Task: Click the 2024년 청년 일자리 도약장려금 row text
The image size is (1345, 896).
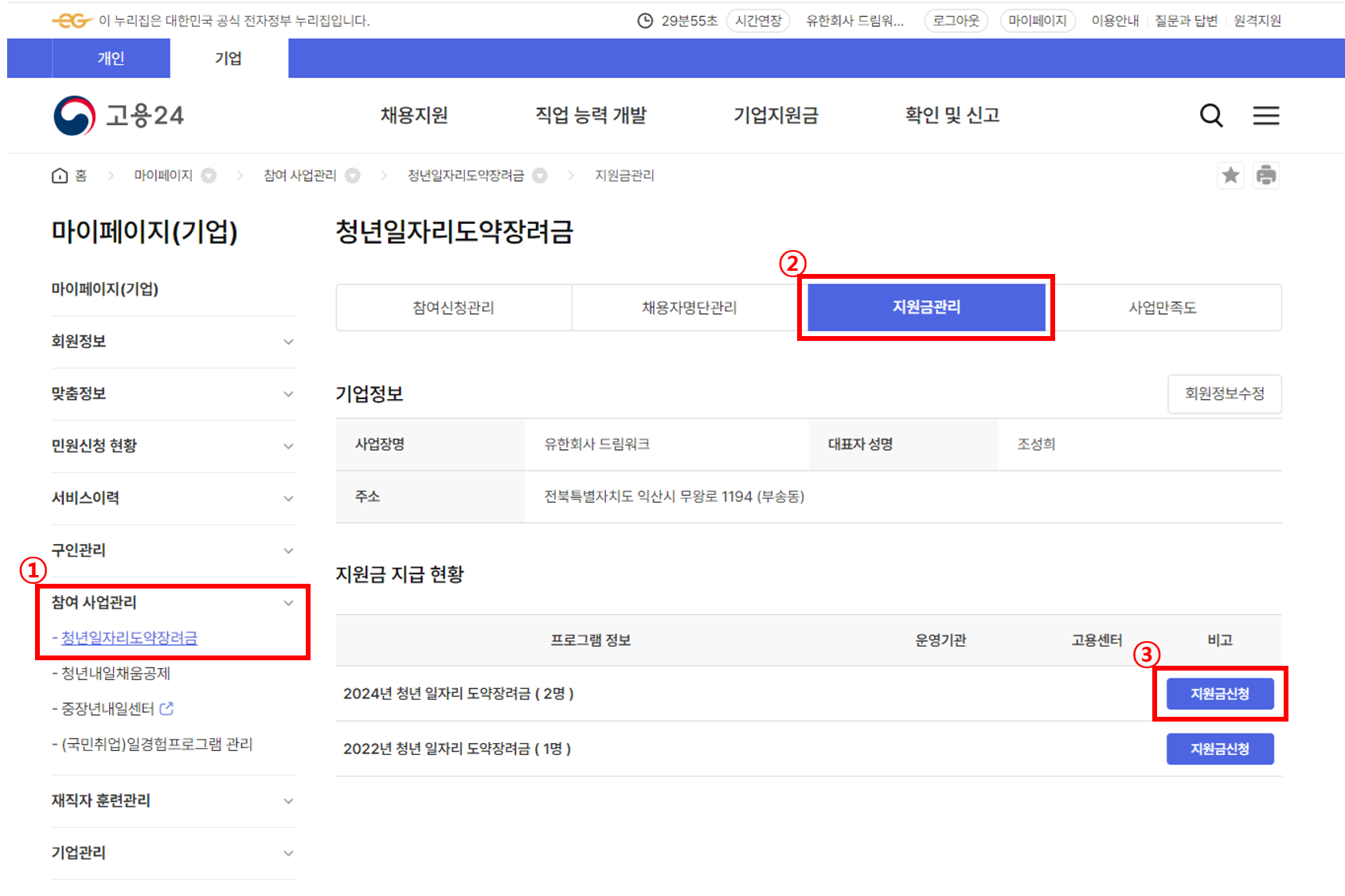Action: coord(459,694)
